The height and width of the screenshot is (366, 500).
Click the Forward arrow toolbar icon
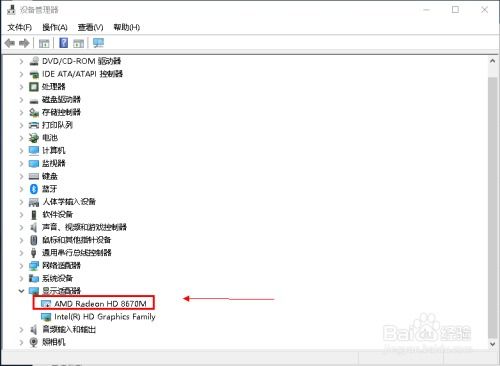24,43
